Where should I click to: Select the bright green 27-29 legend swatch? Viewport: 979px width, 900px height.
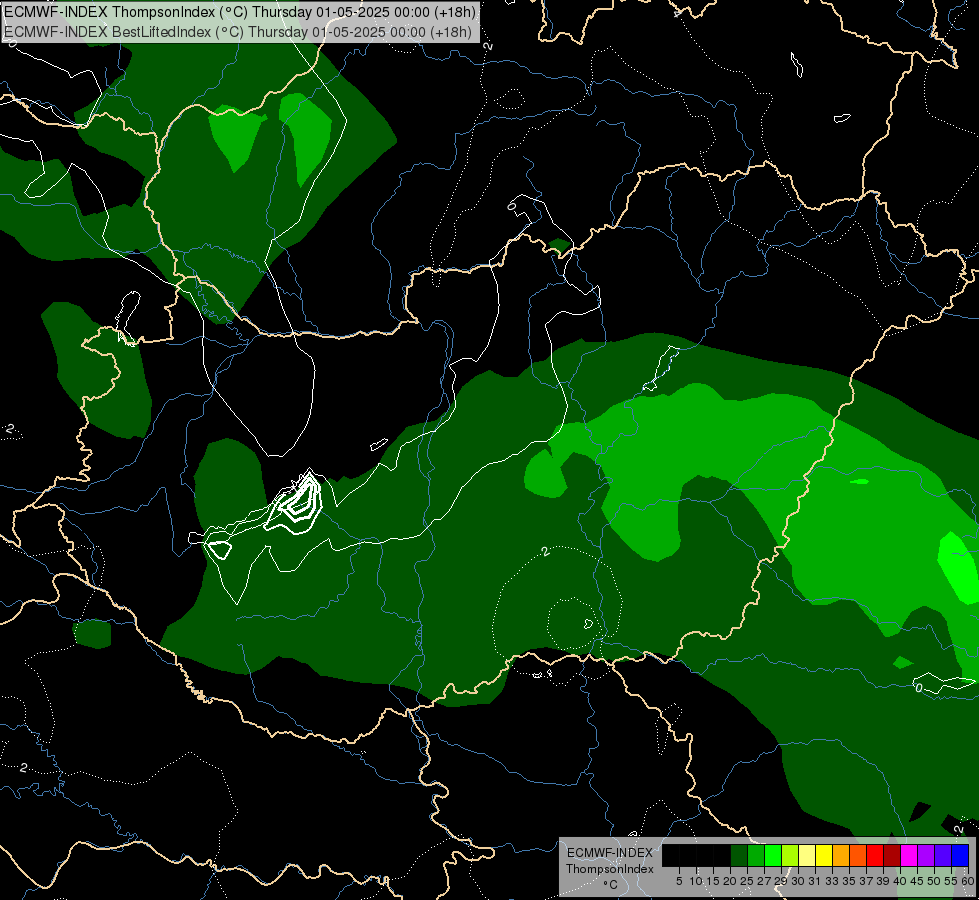coord(773,855)
